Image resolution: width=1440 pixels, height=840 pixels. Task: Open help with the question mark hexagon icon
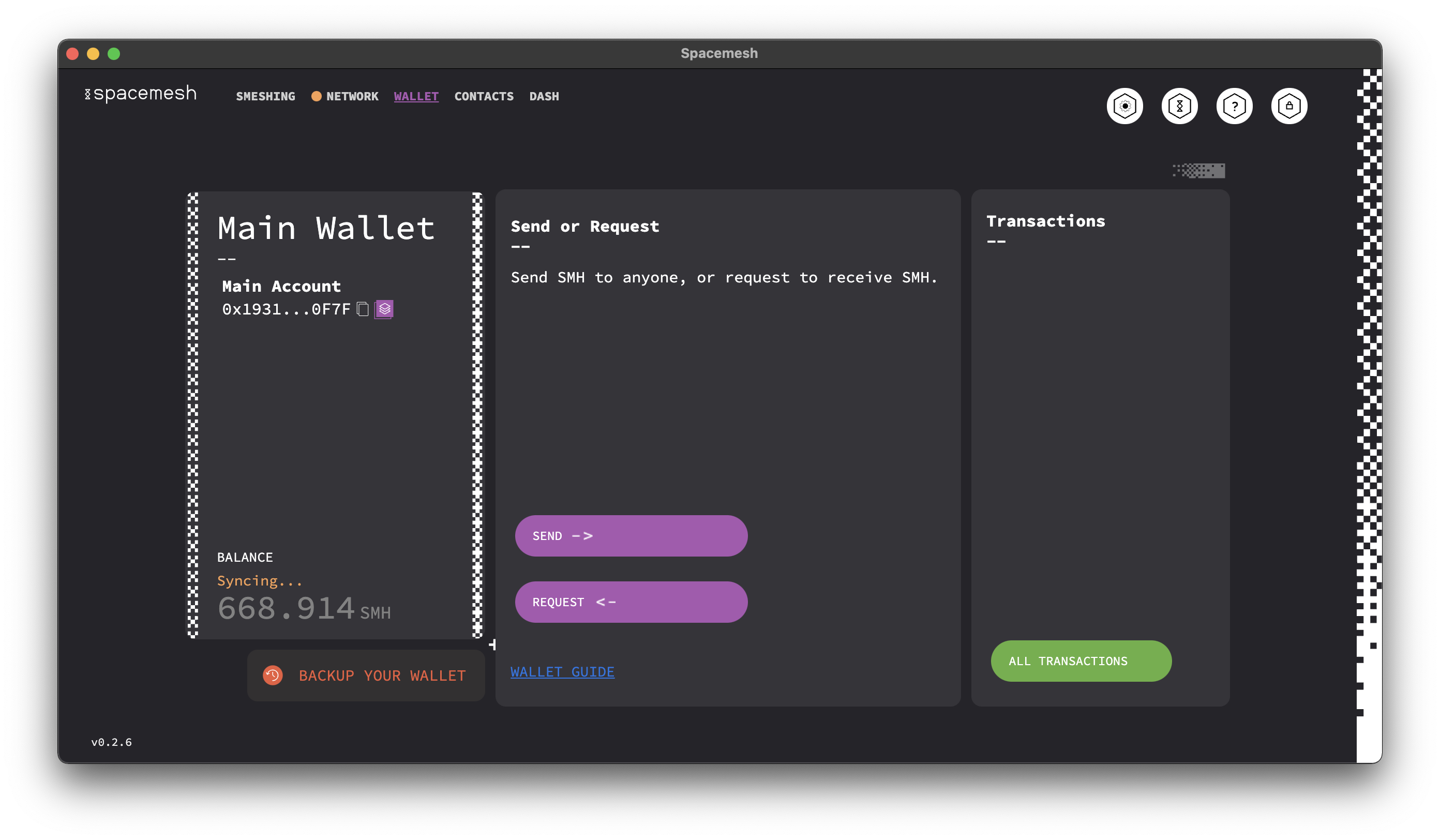[x=1234, y=106]
